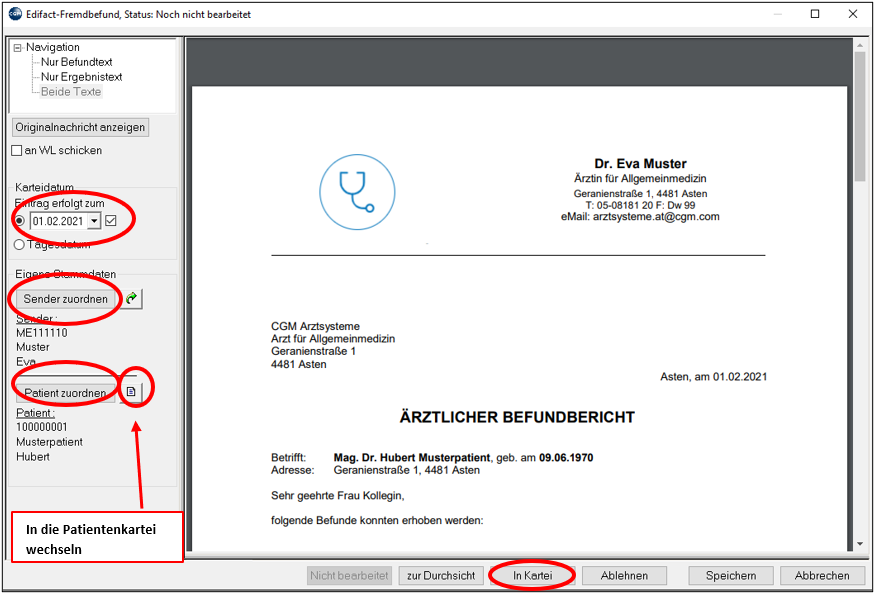This screenshot has height=594, width=875.
Task: Open the Karteidatum date dropdown arrow
Action: click(x=94, y=221)
